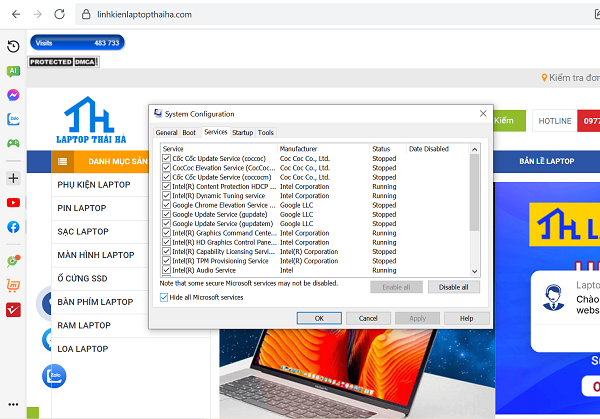600x419 pixels.
Task: Sort services by the Status column header
Action: [x=381, y=148]
